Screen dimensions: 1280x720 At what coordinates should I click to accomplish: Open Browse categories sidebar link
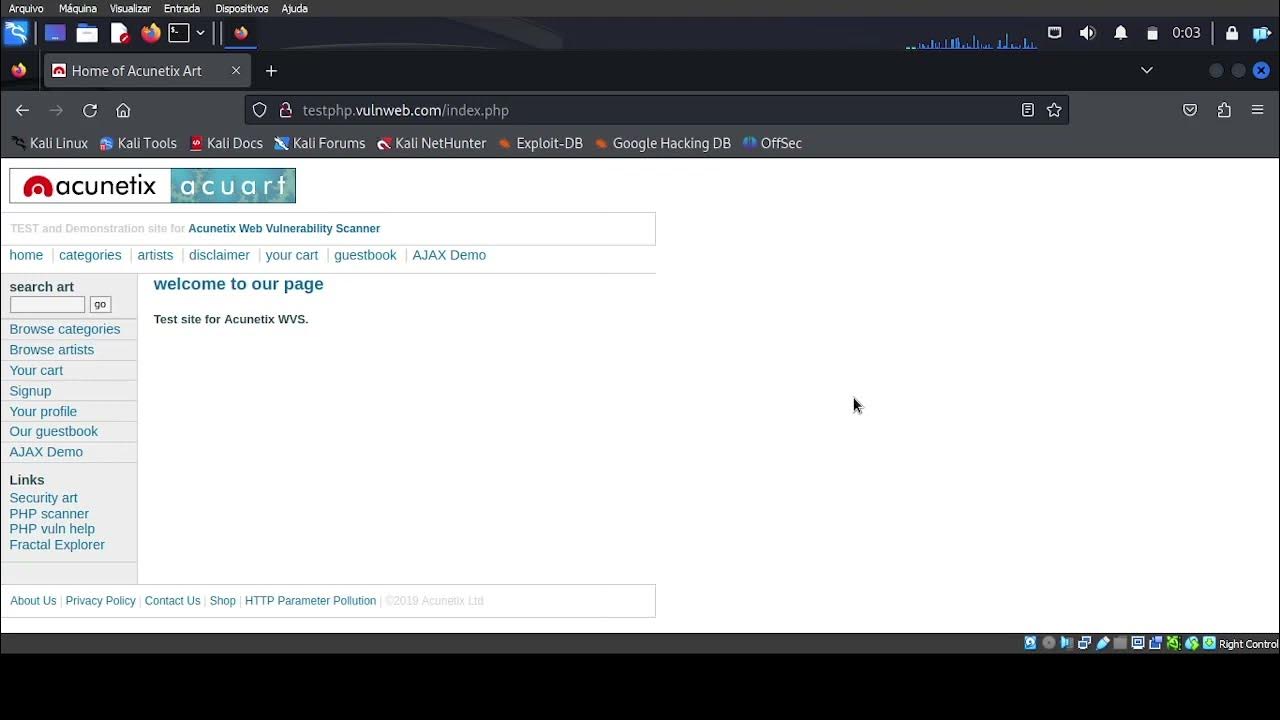click(65, 329)
